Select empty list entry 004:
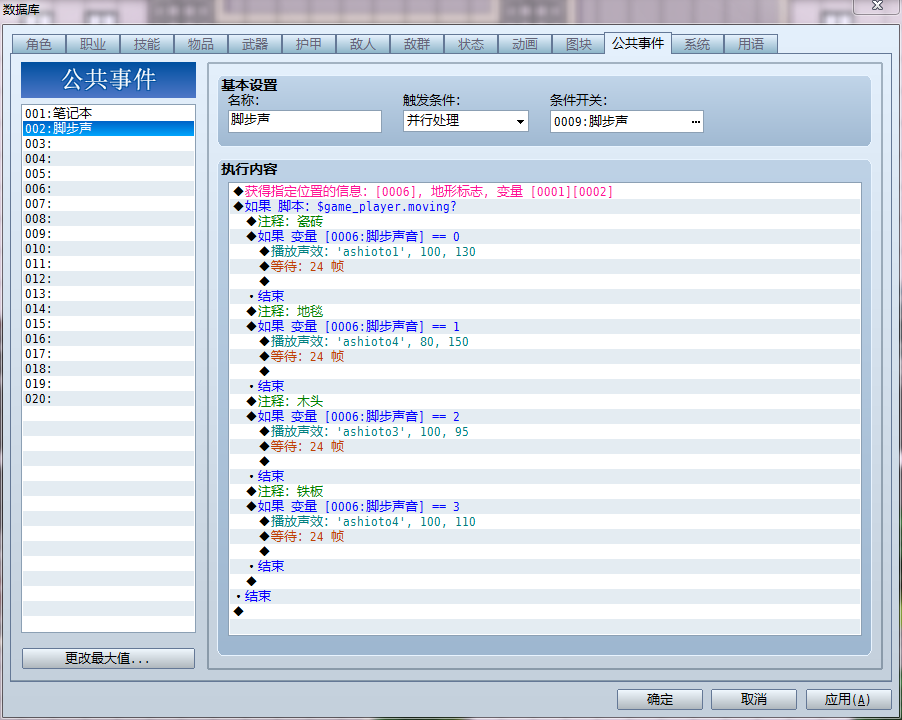902x720 pixels. tap(108, 158)
